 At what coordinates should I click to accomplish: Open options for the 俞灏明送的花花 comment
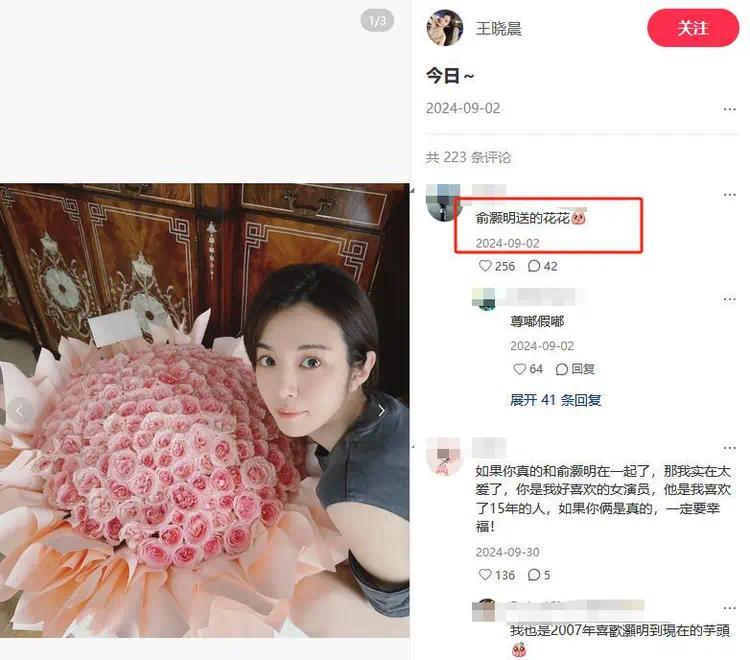coord(729,195)
